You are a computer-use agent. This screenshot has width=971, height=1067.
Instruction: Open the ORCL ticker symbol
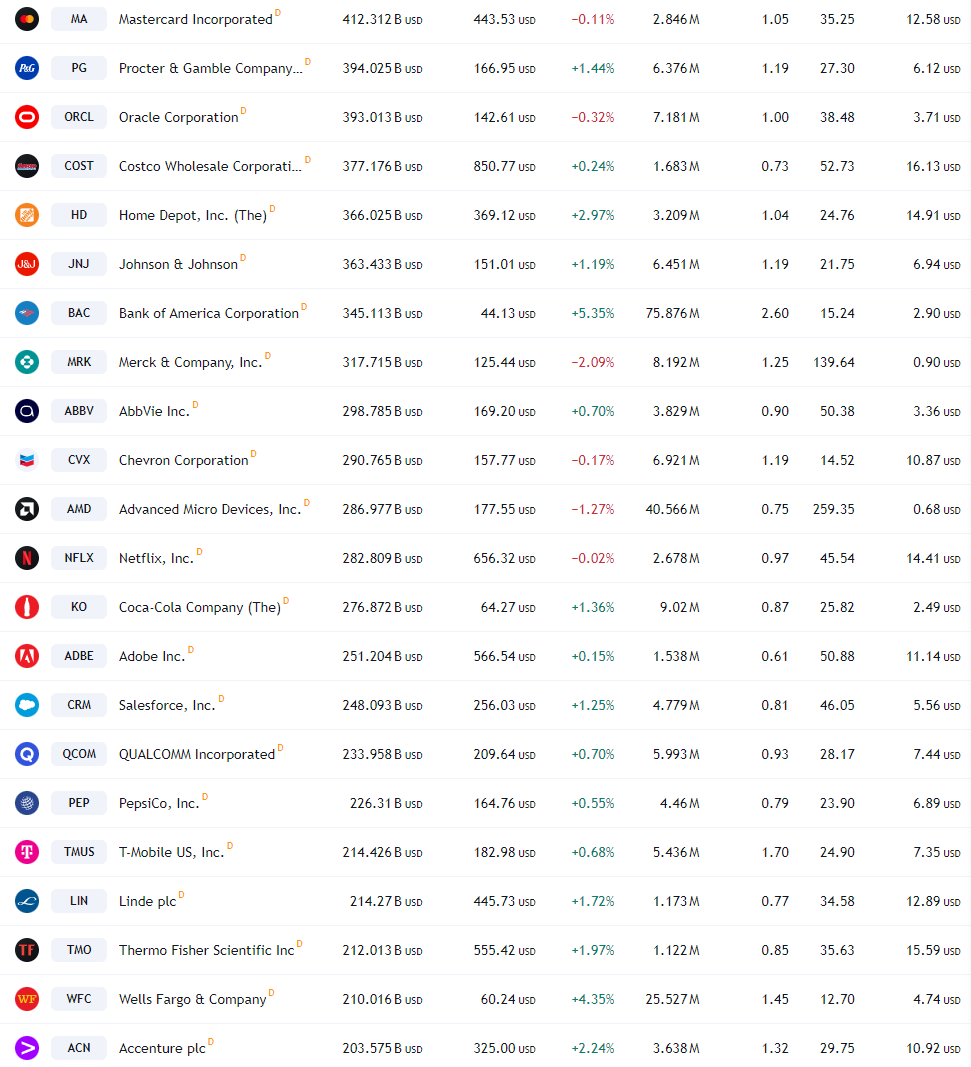click(79, 117)
